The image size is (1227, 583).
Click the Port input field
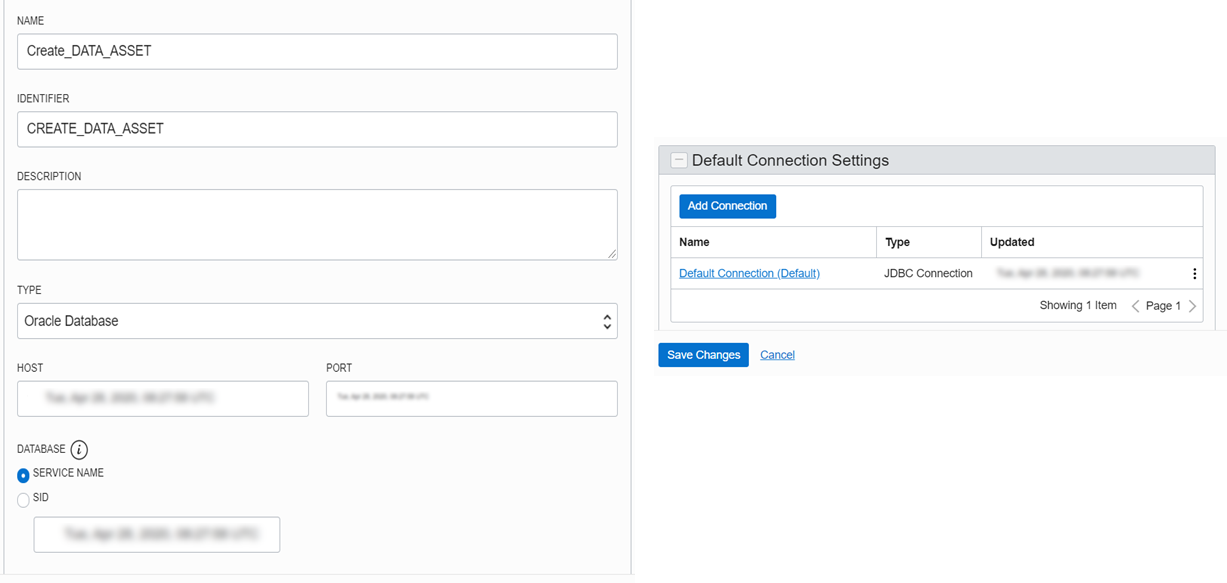tap(471, 398)
